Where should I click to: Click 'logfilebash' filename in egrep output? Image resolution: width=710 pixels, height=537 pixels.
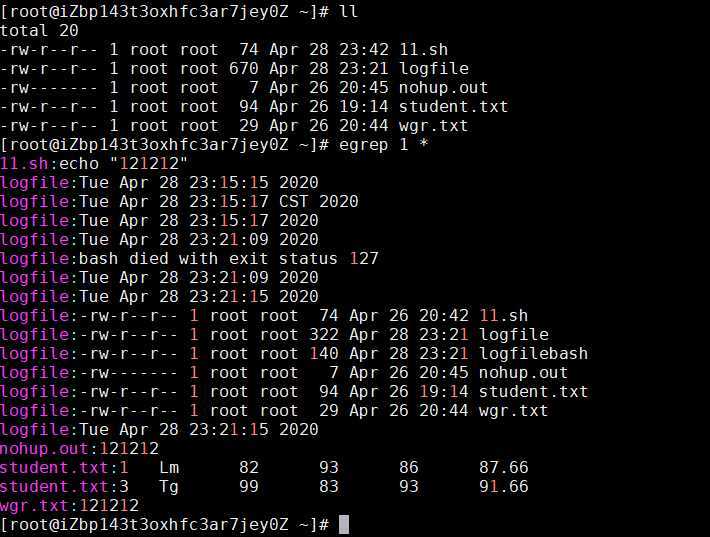pyautogui.click(x=533, y=353)
